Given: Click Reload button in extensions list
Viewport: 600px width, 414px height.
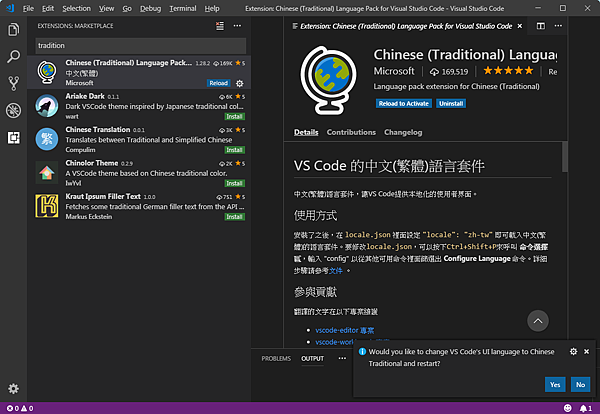Looking at the screenshot, I should click(x=218, y=83).
